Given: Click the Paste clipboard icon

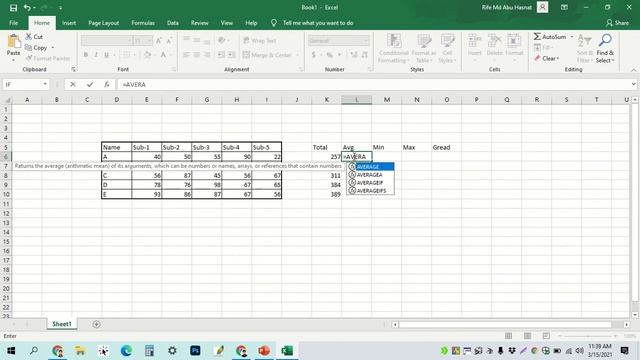Looking at the screenshot, I should [13, 41].
